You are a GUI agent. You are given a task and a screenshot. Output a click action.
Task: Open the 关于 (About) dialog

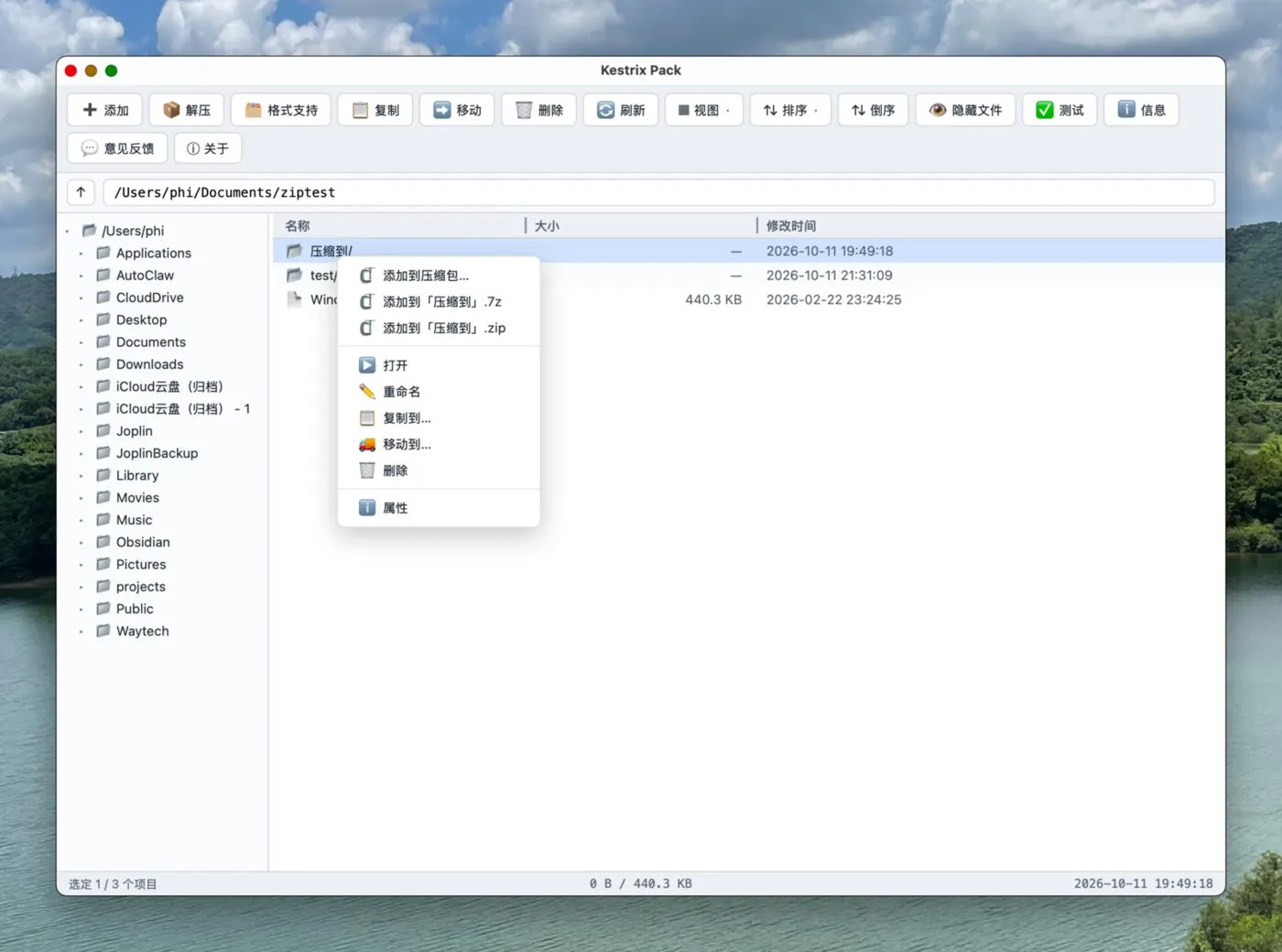coord(208,148)
